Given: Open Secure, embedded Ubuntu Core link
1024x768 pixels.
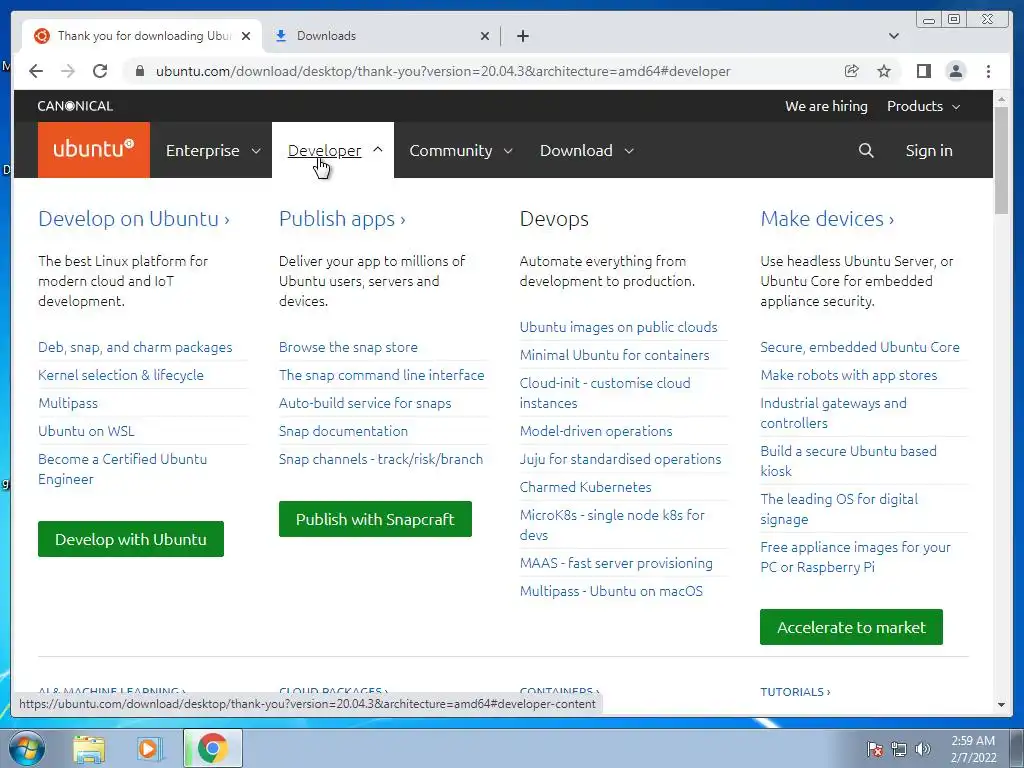Looking at the screenshot, I should point(860,347).
